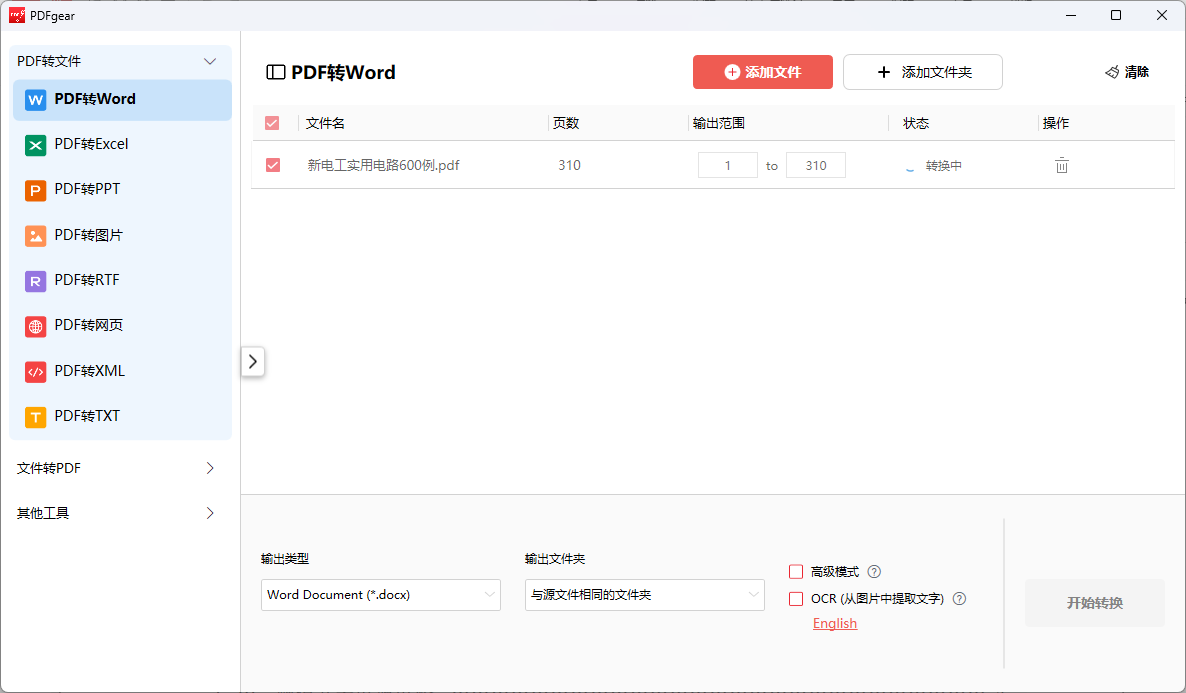The image size is (1186, 693).
Task: Click the red 添加文件 button
Action: click(x=762, y=72)
